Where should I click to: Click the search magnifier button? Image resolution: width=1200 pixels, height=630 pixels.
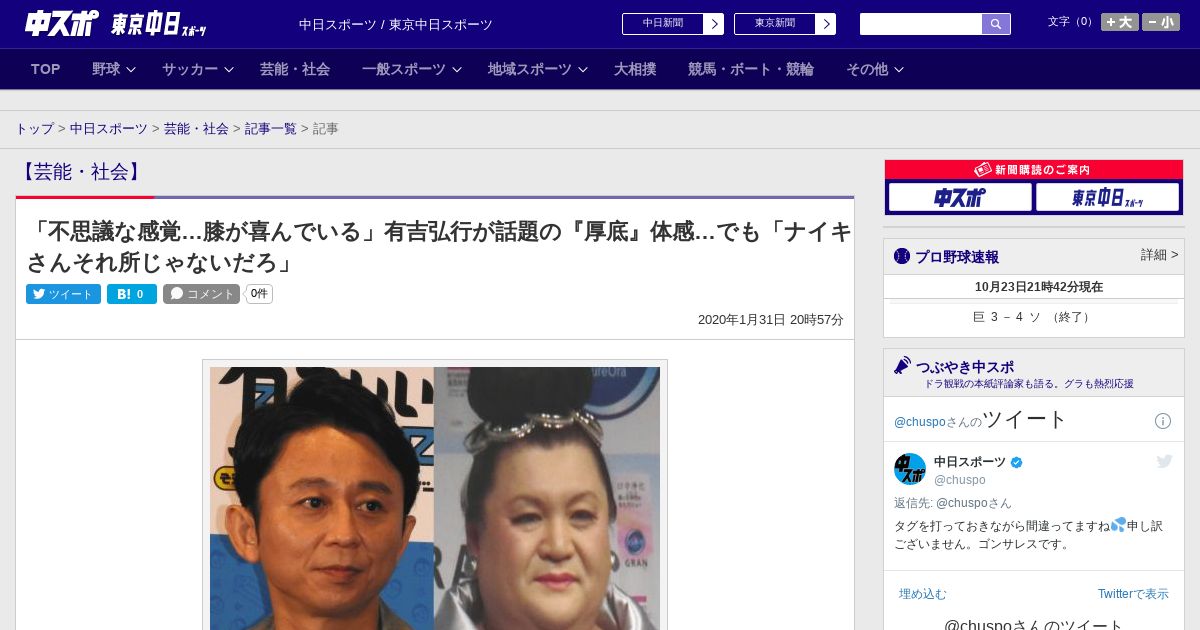click(996, 24)
